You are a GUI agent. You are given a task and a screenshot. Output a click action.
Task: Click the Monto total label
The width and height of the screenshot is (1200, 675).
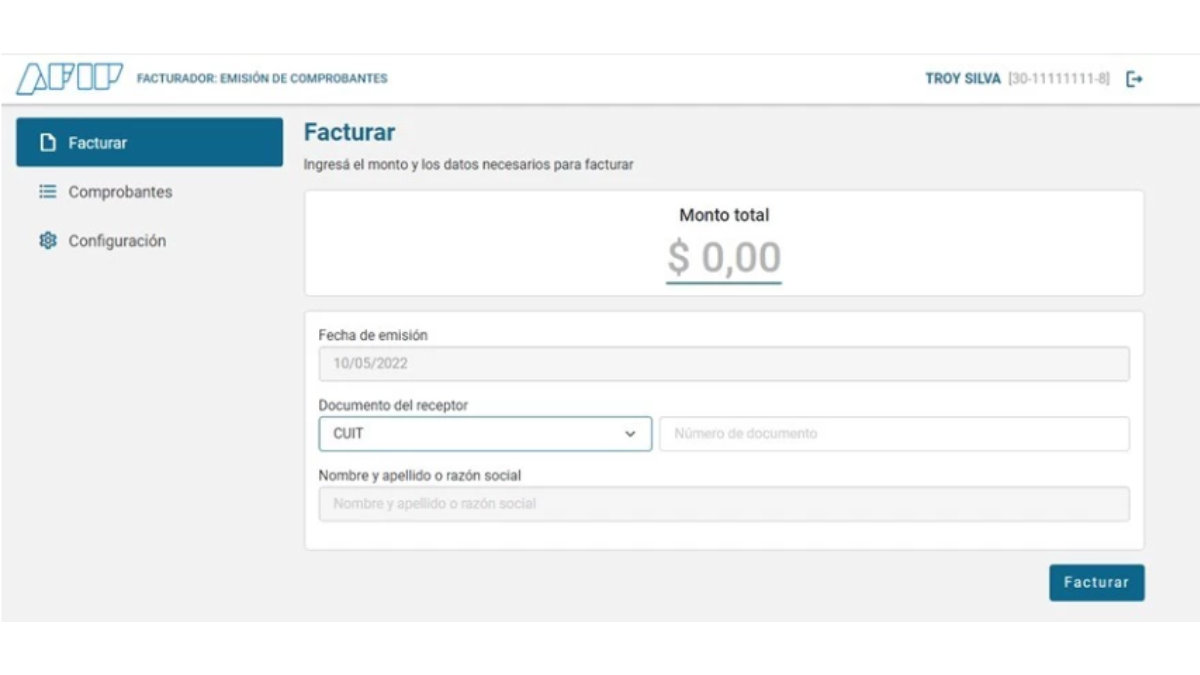724,215
